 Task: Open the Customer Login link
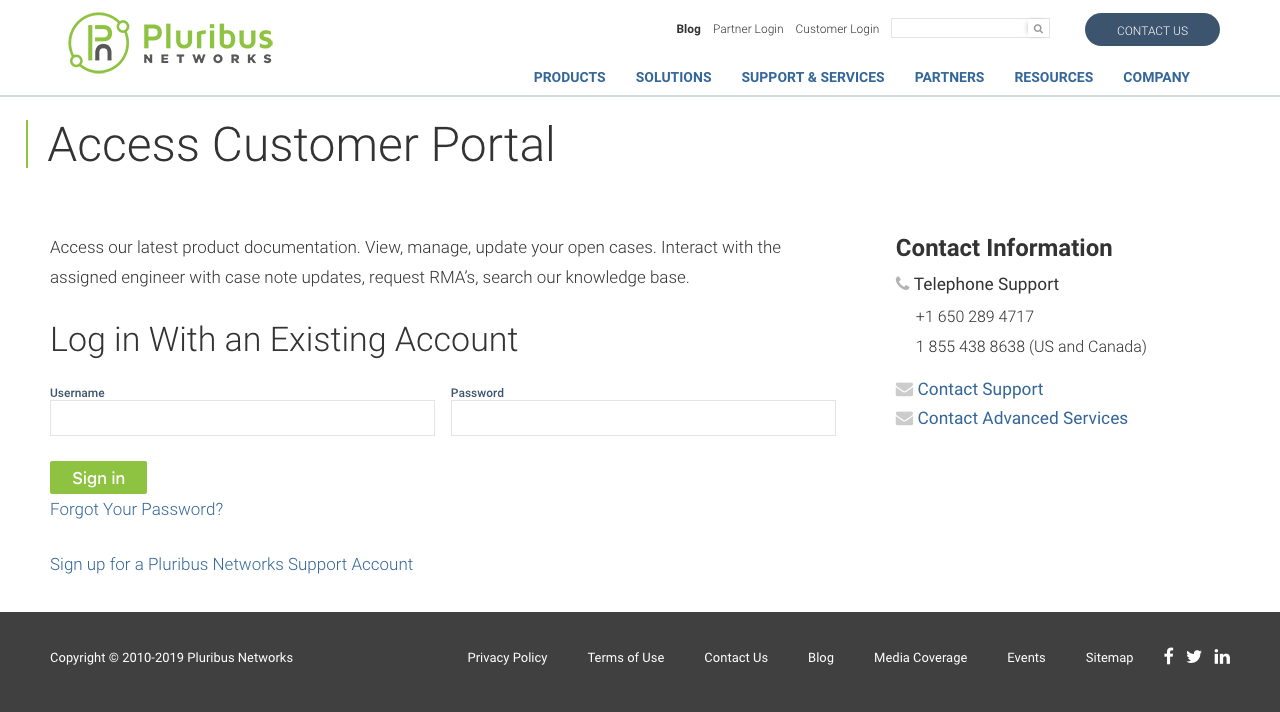837,28
